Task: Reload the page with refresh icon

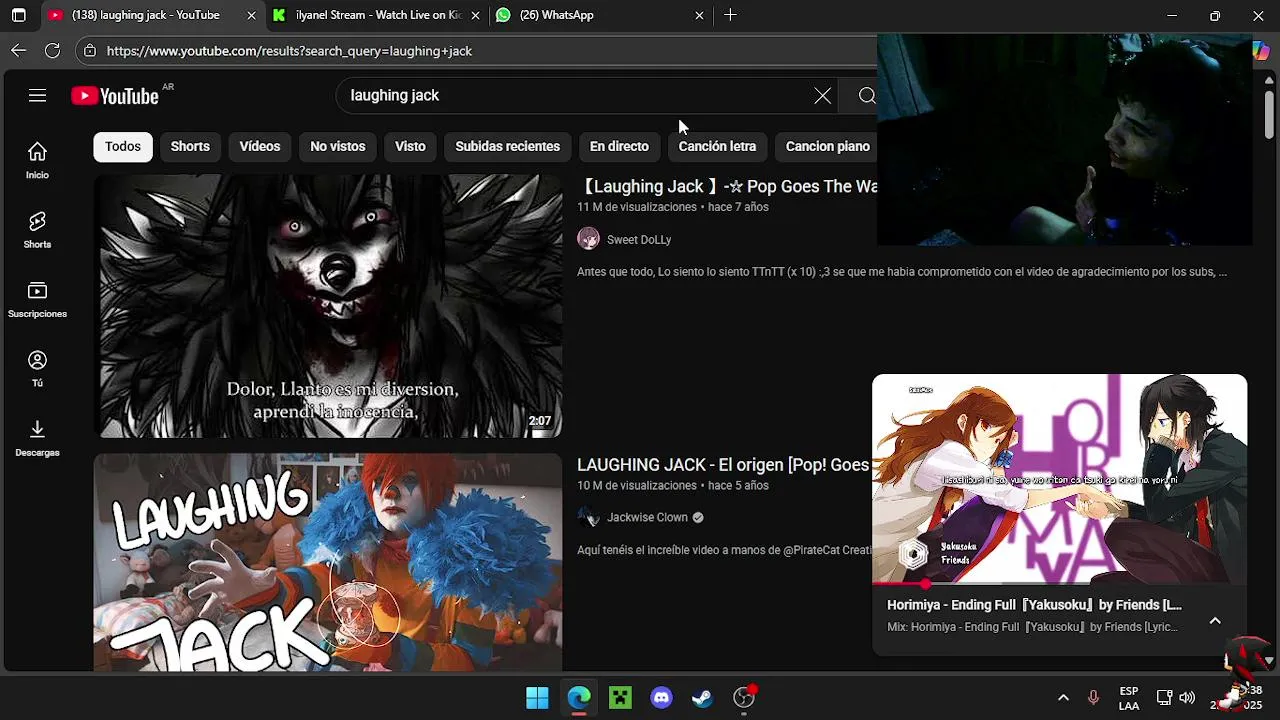Action: click(x=52, y=50)
